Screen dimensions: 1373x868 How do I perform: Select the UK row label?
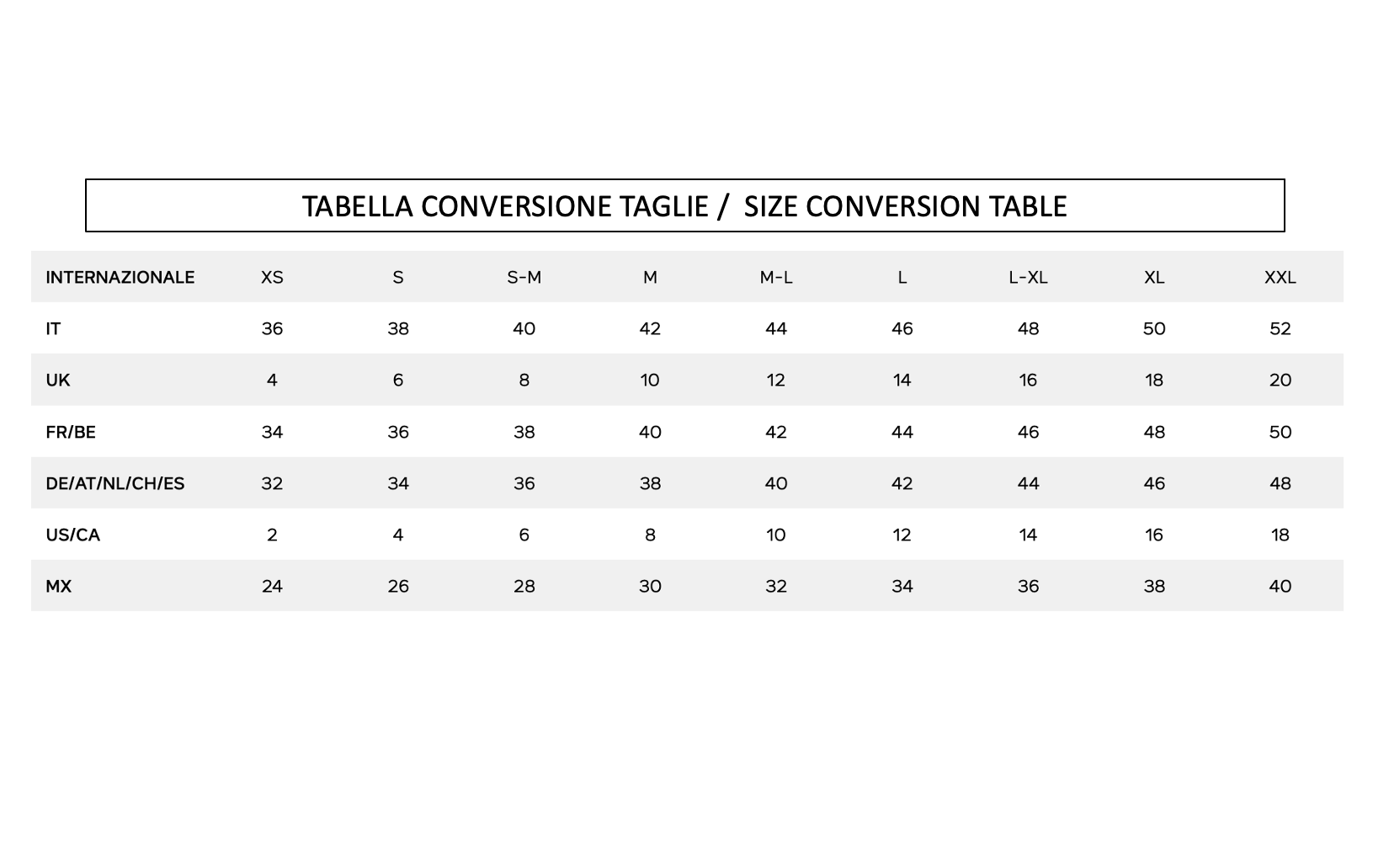point(58,381)
